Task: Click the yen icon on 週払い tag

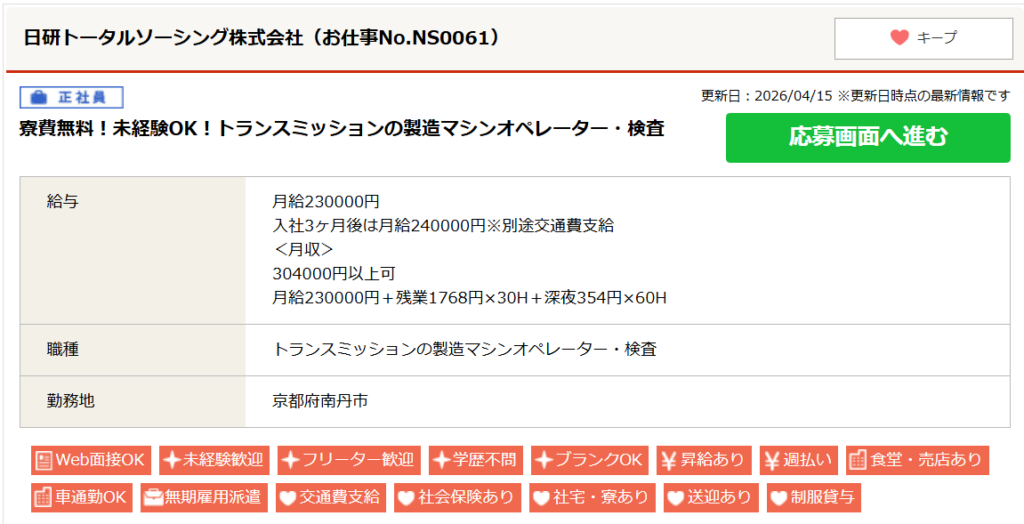Action: click(772, 460)
